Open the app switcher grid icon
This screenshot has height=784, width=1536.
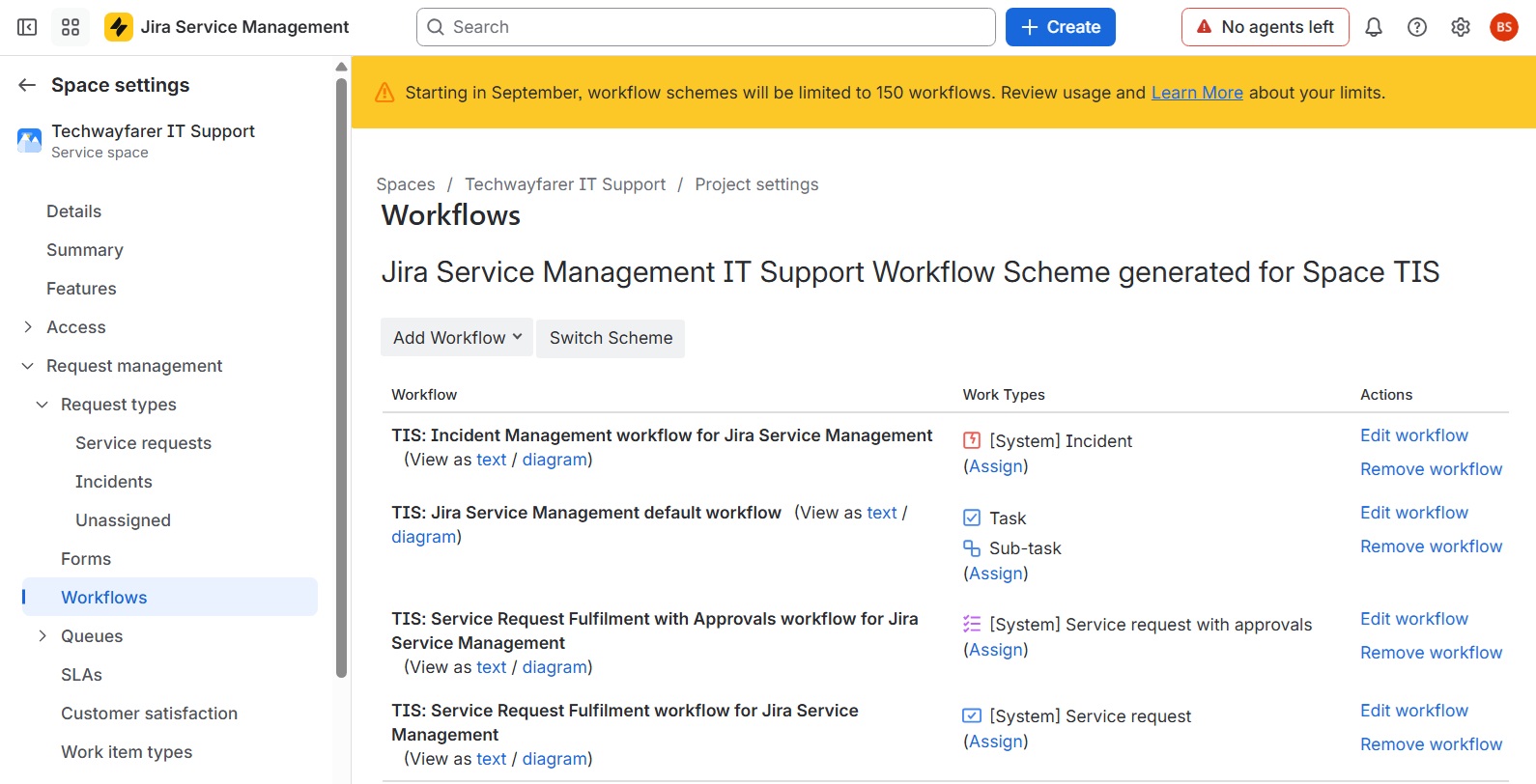pos(71,27)
